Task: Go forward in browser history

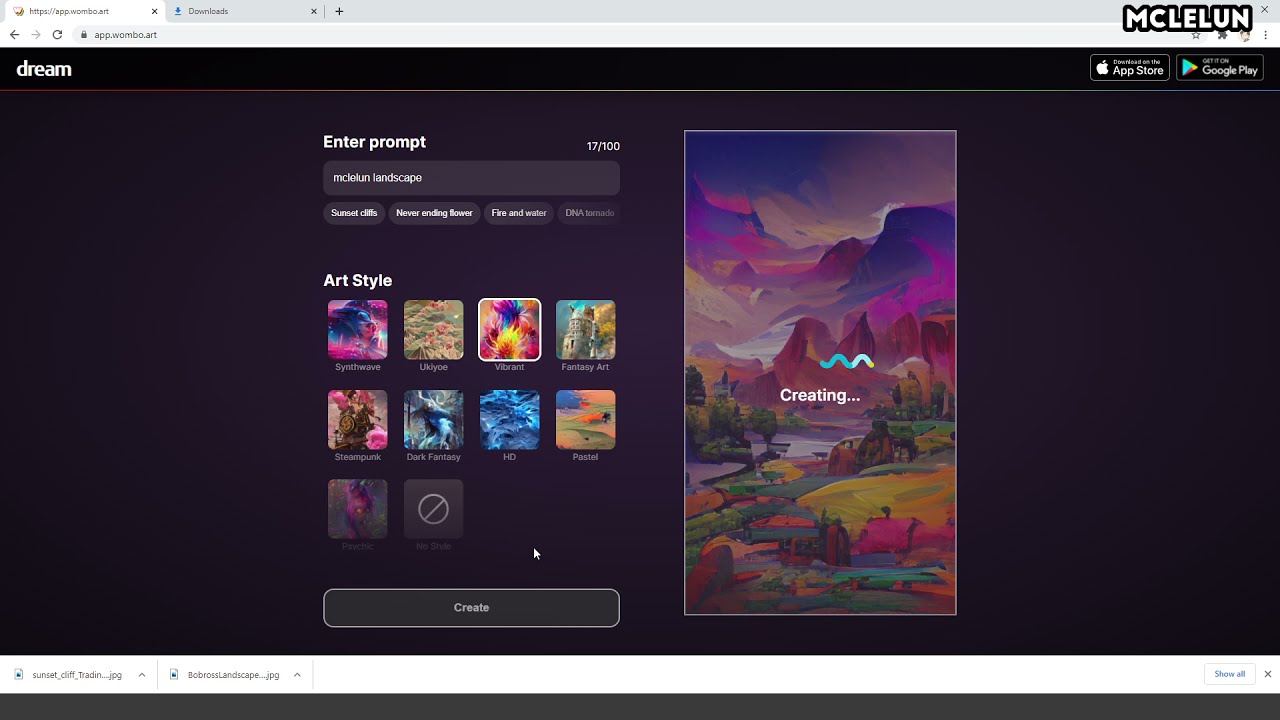Action: [x=36, y=34]
